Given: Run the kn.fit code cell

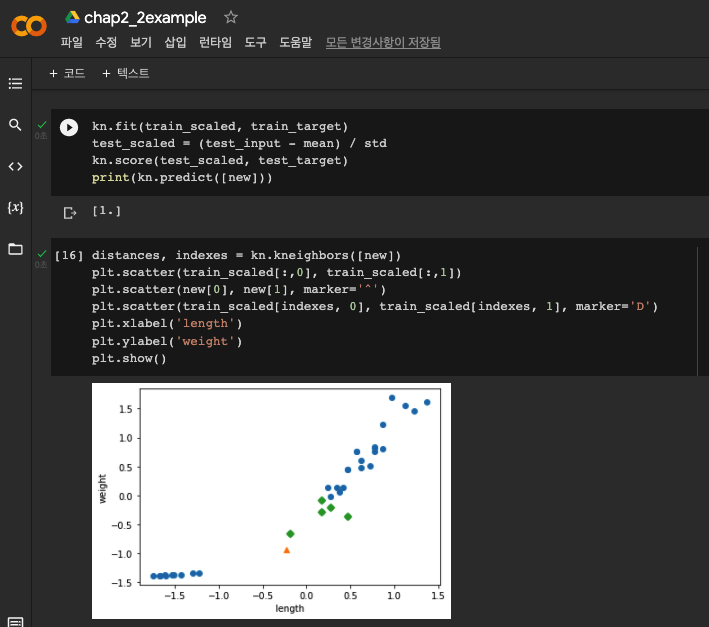Looking at the screenshot, I should coord(69,127).
